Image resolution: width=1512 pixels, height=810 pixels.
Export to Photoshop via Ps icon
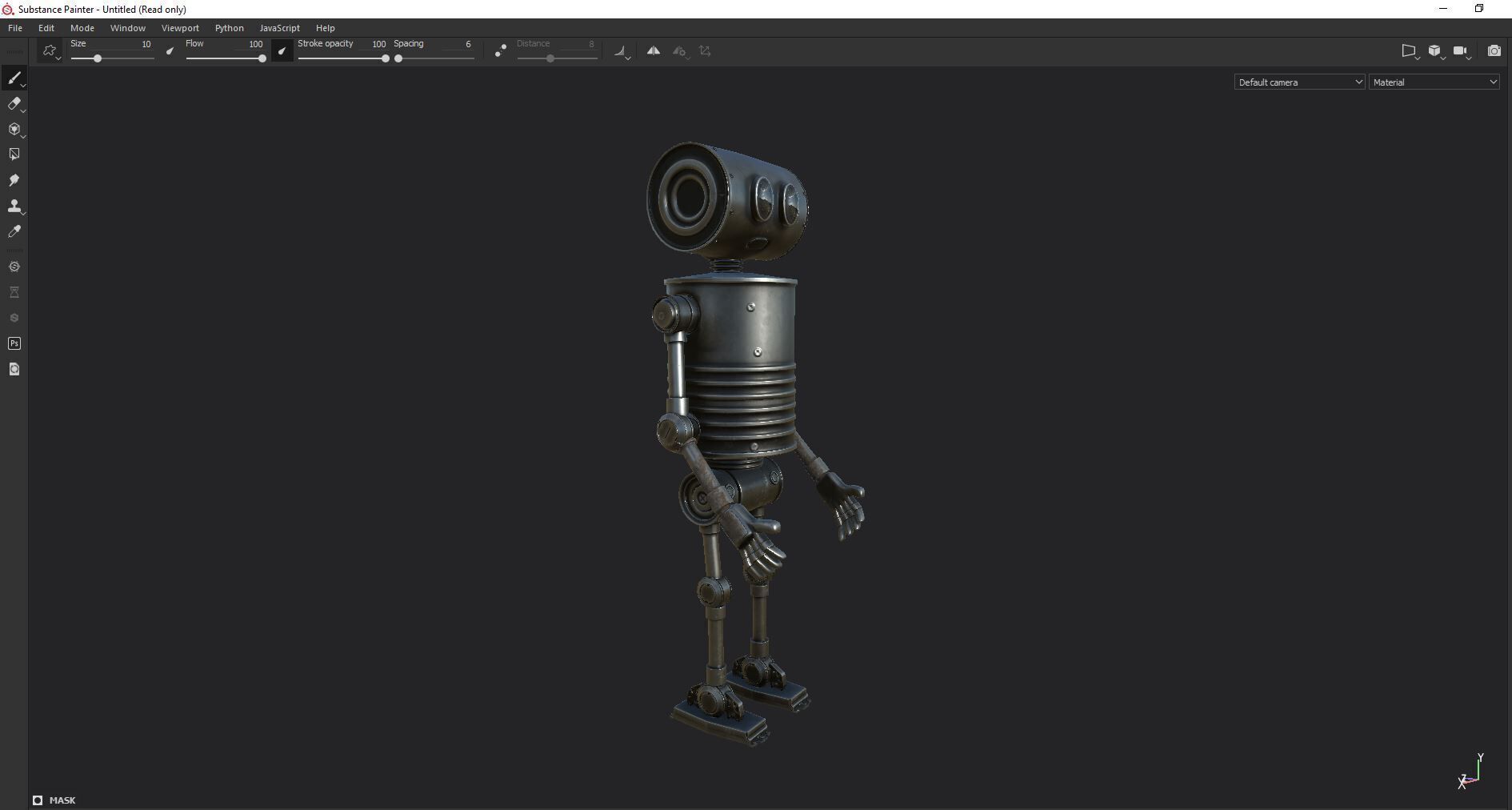coord(14,343)
